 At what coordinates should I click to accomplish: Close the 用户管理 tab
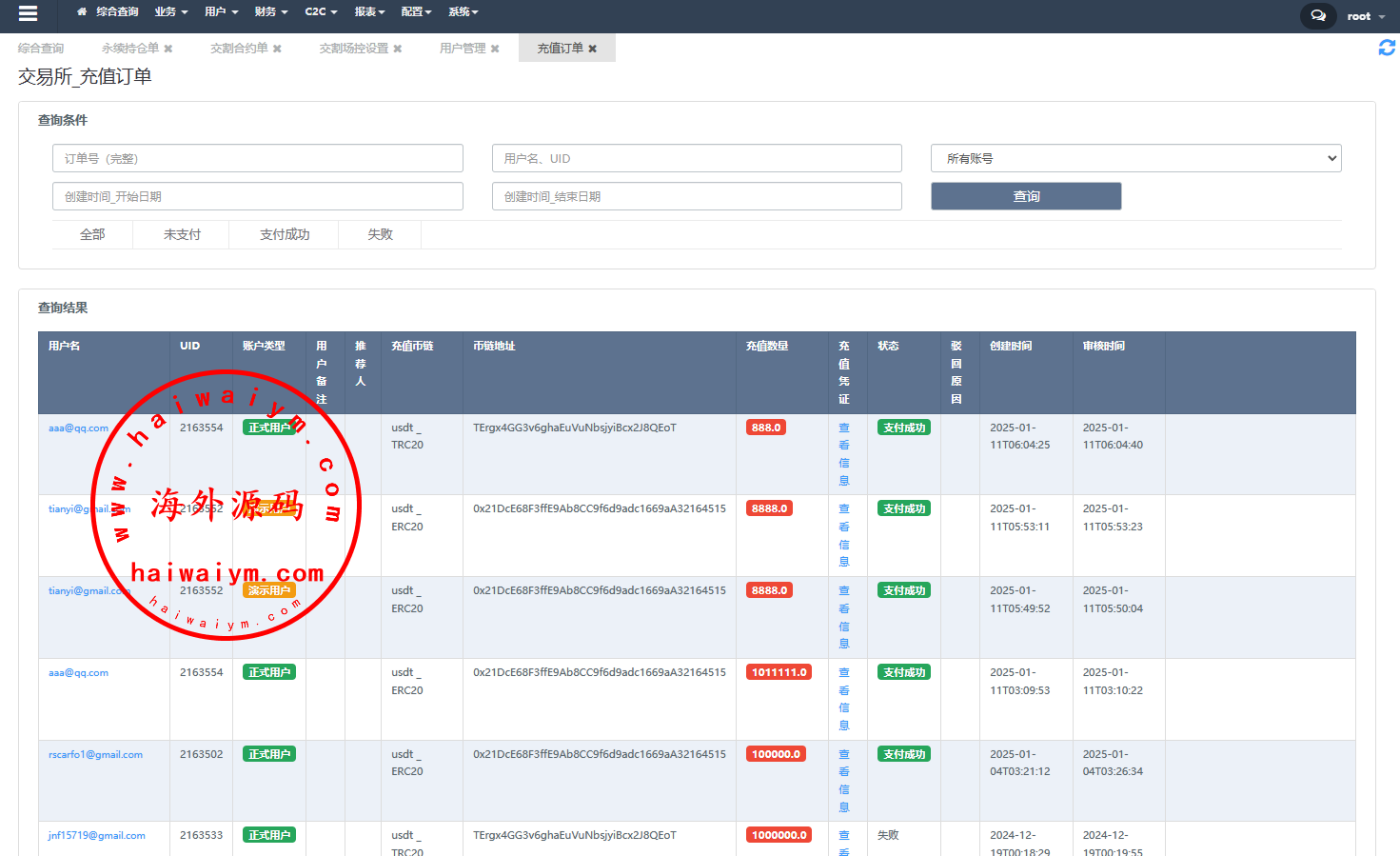pos(495,49)
